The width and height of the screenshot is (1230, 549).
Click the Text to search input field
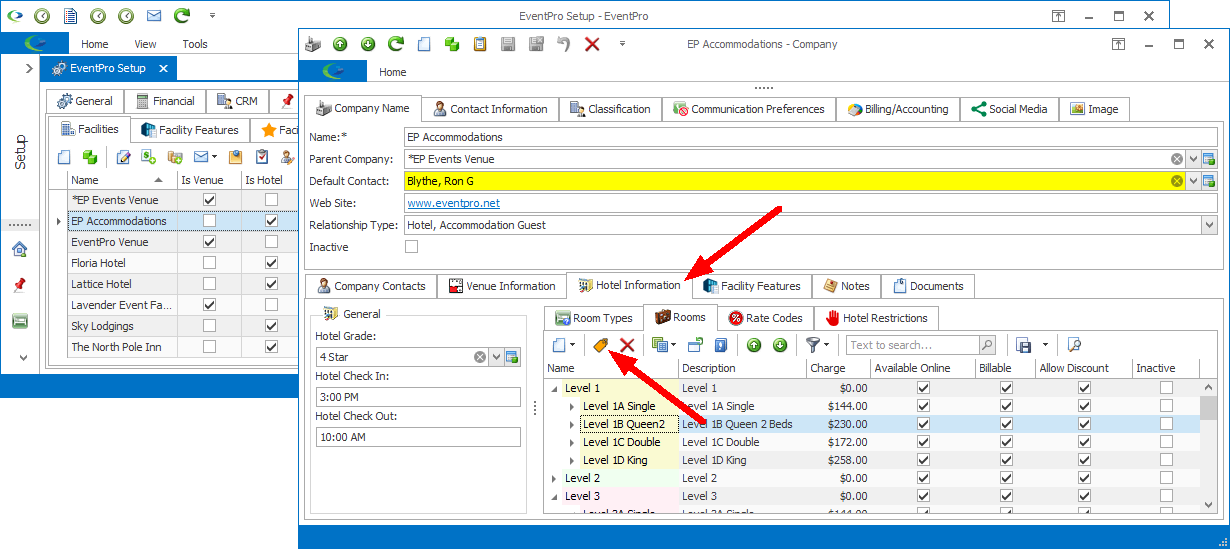(x=911, y=345)
